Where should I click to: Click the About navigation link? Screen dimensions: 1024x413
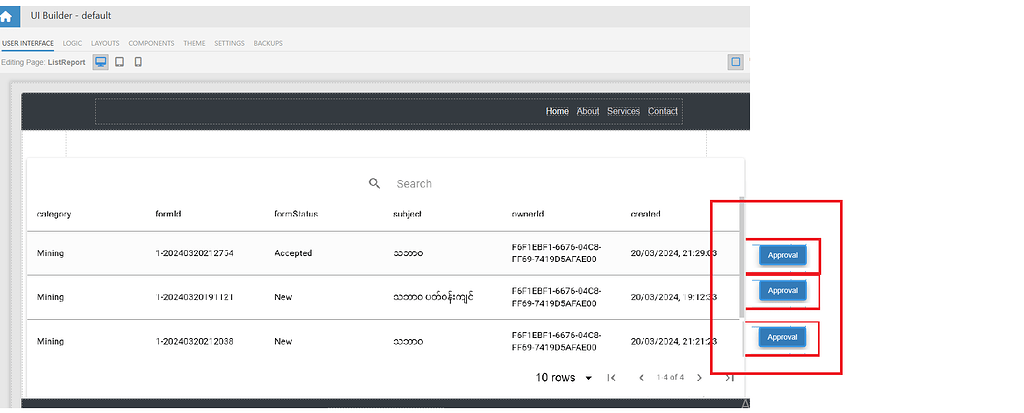588,111
